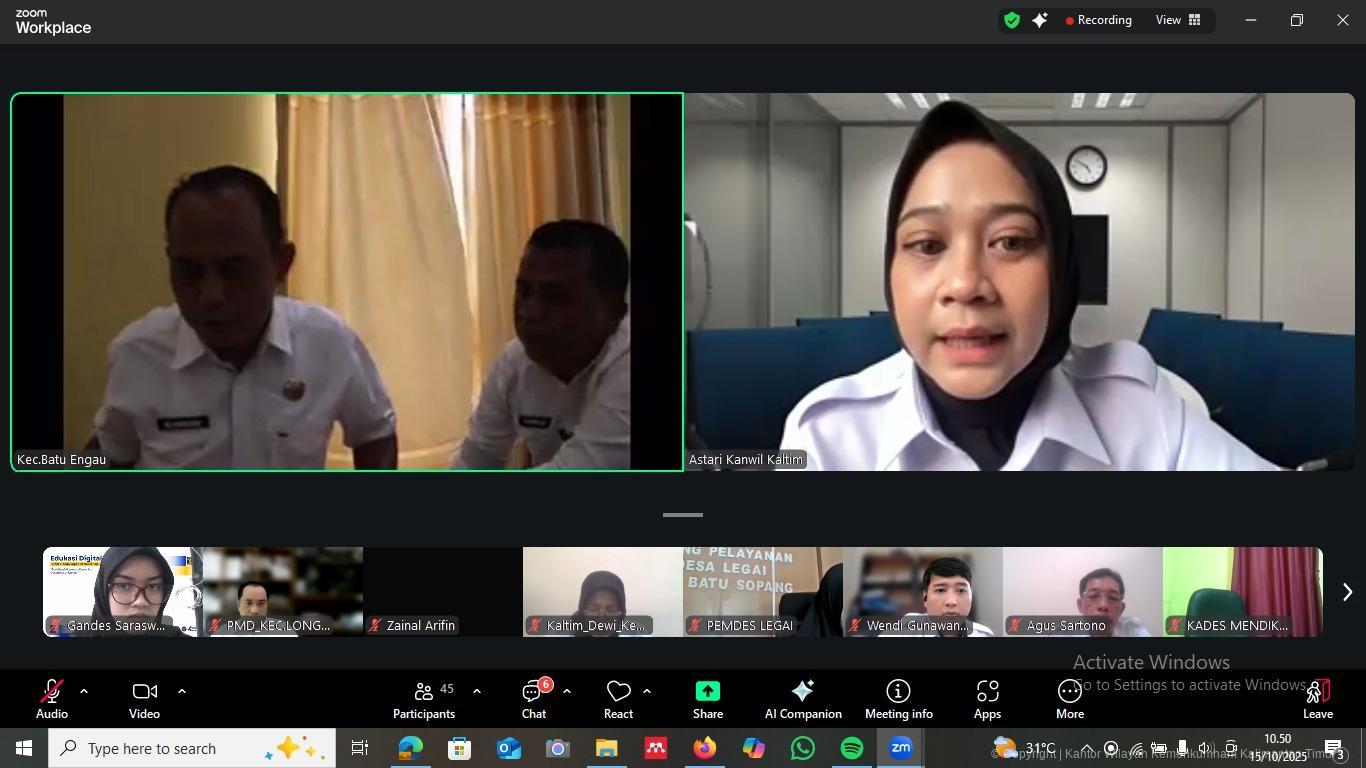The image size is (1366, 768).
Task: Open the Participants panel
Action: click(x=424, y=699)
